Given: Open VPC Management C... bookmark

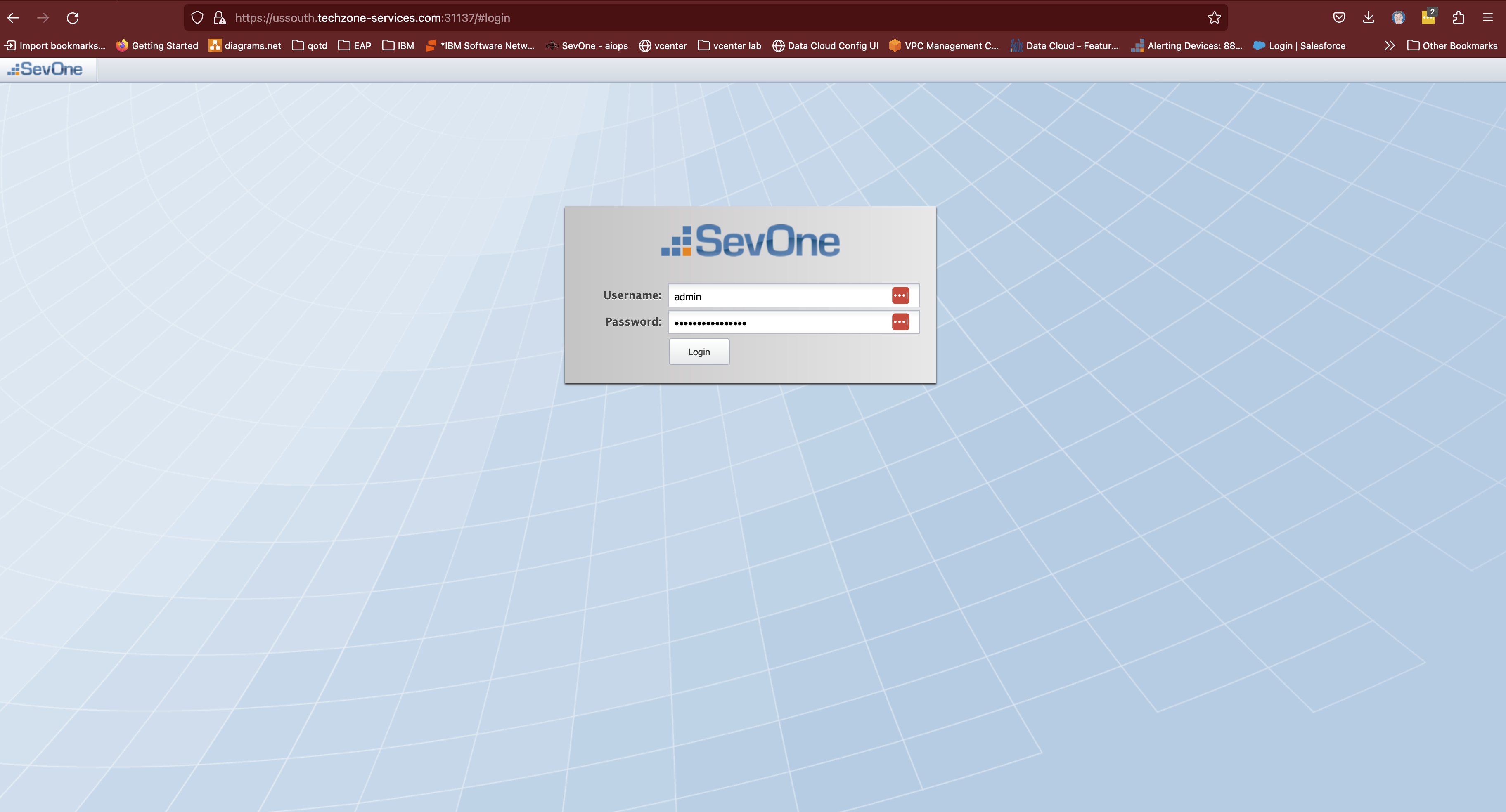Looking at the screenshot, I should [x=944, y=45].
